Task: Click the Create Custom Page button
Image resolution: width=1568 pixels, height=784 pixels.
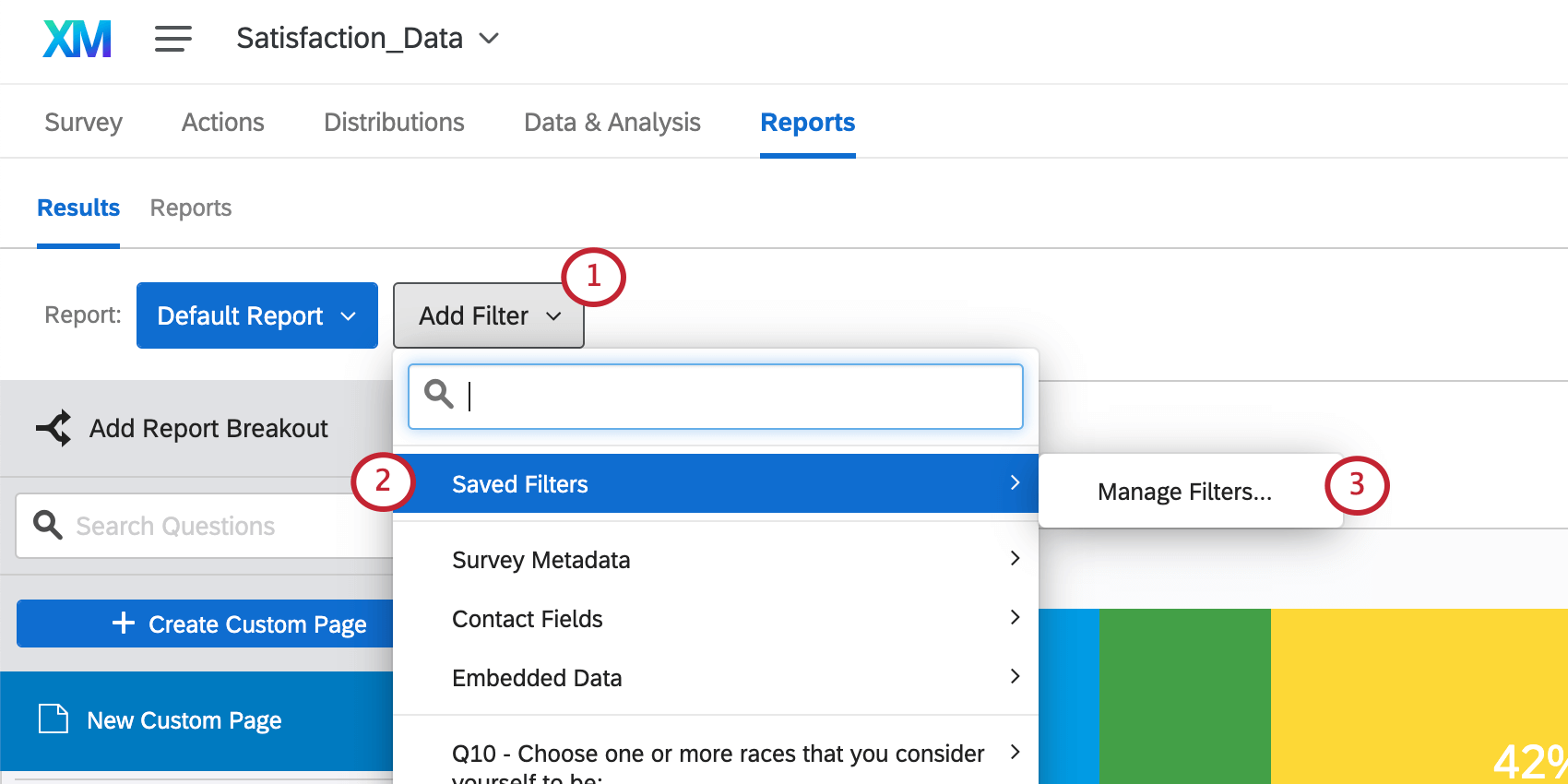Action: pos(240,624)
